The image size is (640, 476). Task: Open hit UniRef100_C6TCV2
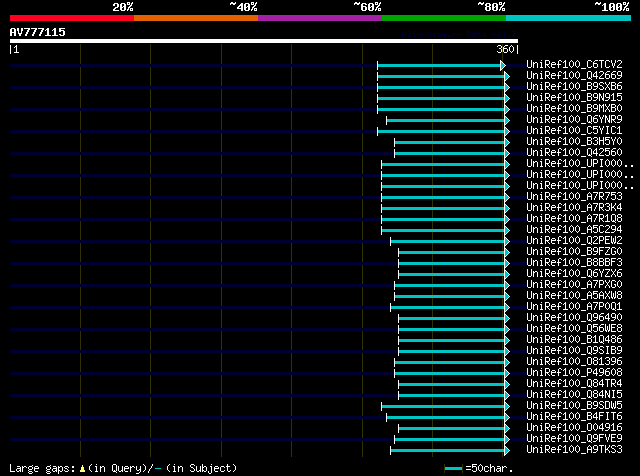(574, 65)
